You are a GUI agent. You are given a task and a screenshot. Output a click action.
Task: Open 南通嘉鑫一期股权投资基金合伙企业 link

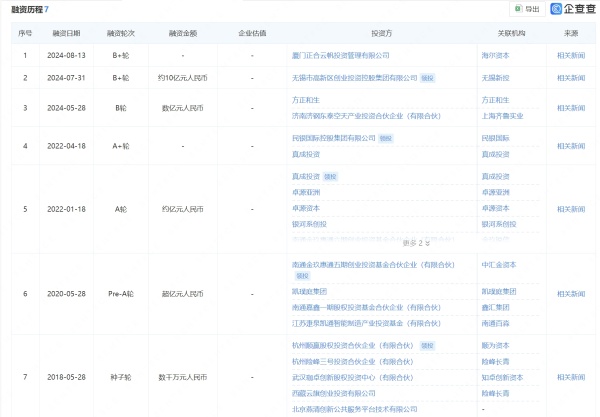tap(366, 308)
